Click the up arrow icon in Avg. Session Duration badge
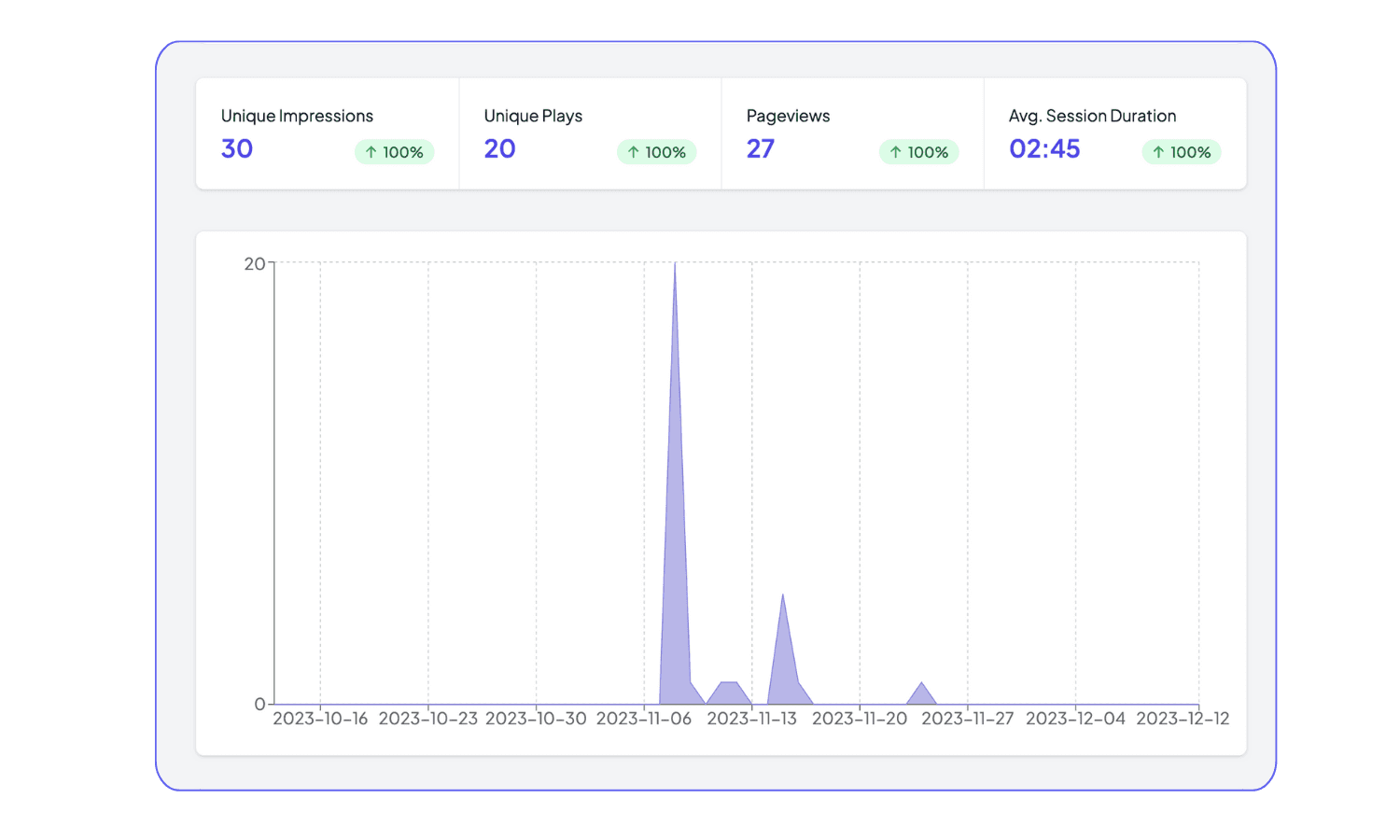Screen dimensions: 1400x840 1158,151
